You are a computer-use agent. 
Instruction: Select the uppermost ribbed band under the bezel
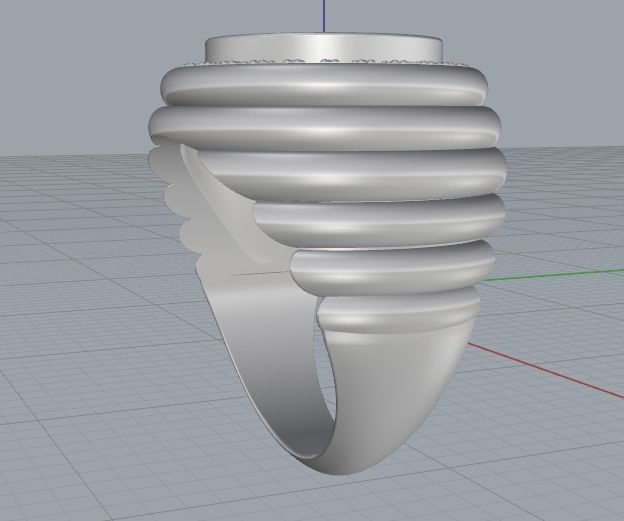pos(324,84)
